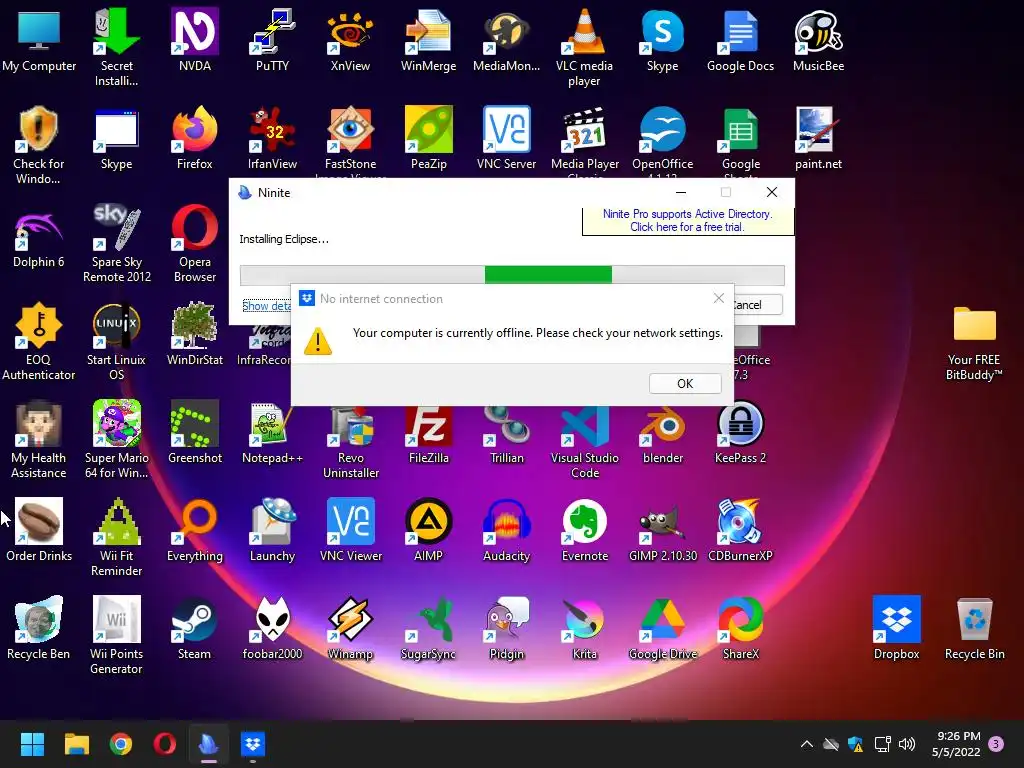Select the Opera Browser desktop icon
This screenshot has height=768, width=1024.
[x=195, y=244]
